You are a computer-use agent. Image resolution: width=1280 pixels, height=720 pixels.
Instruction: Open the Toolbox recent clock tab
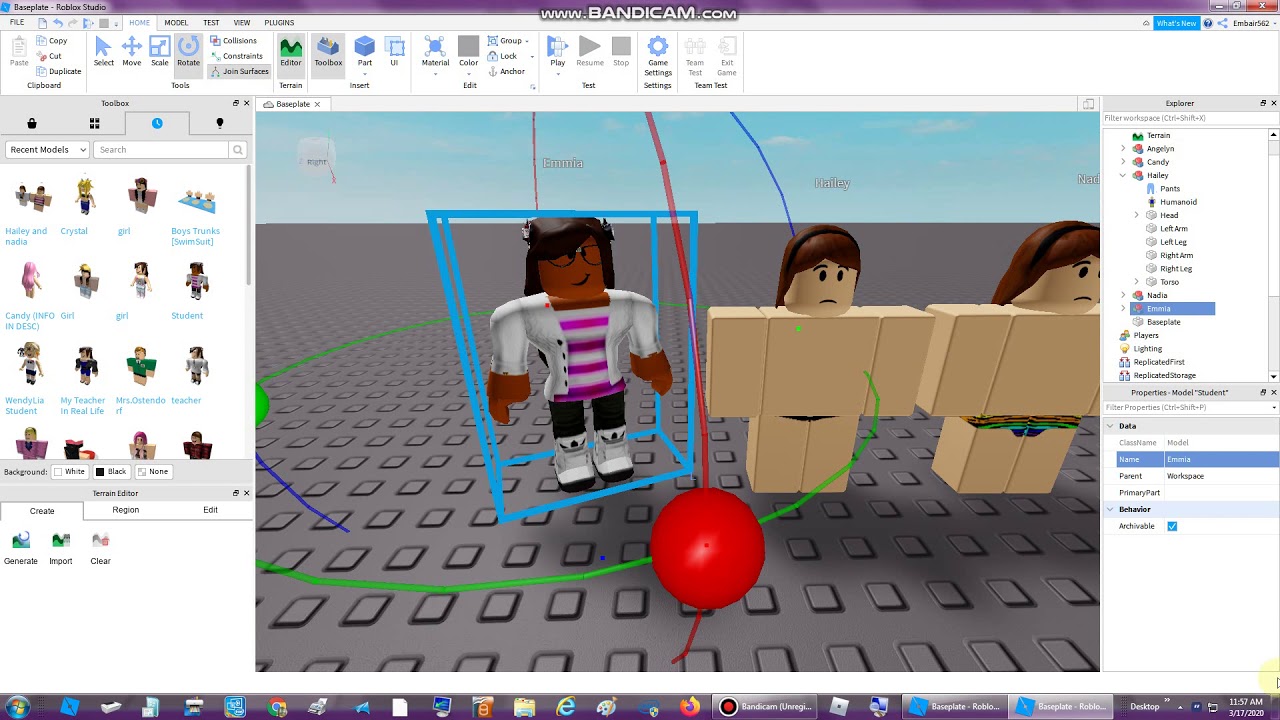[157, 123]
